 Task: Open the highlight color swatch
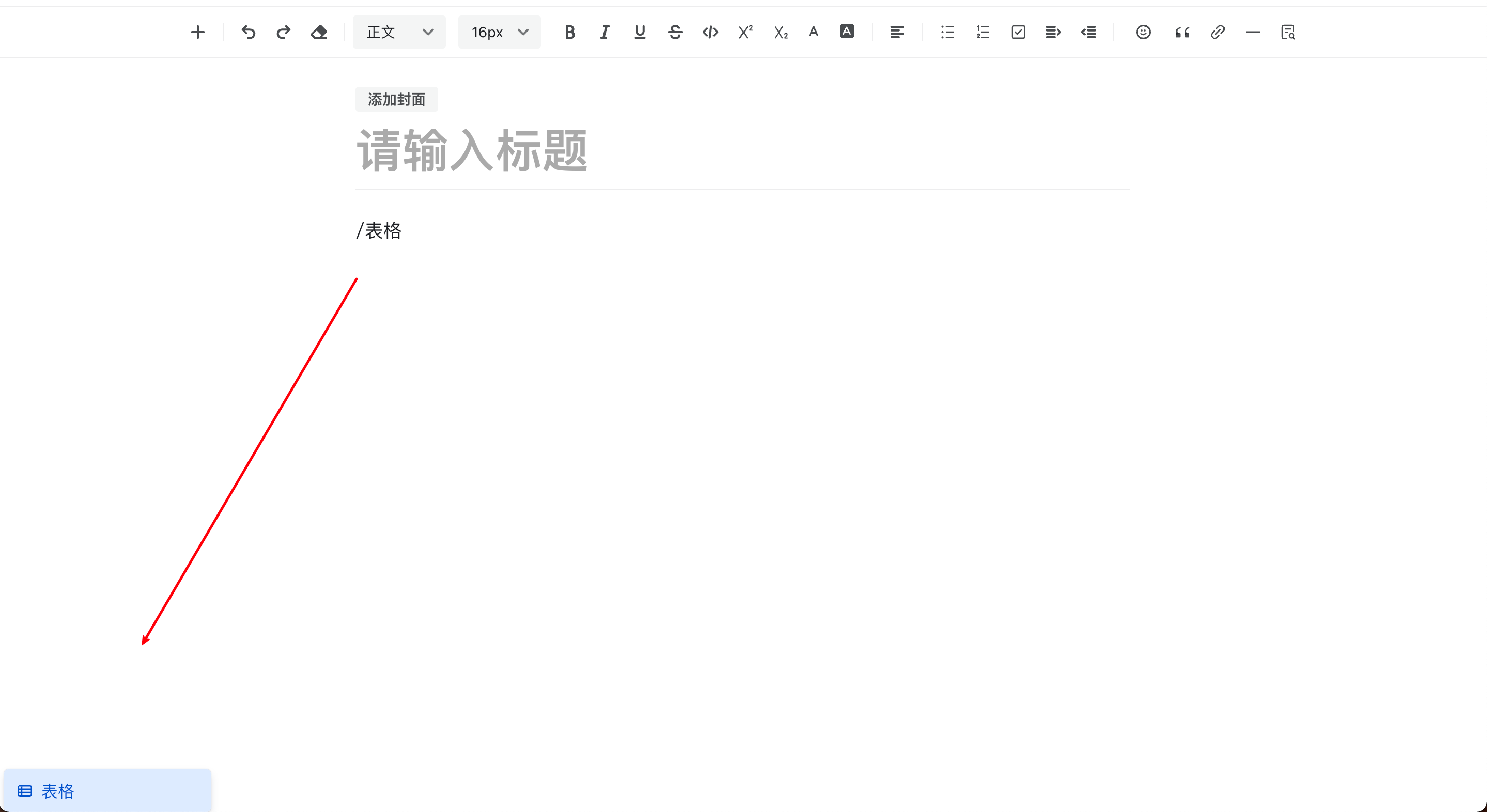[x=846, y=32]
